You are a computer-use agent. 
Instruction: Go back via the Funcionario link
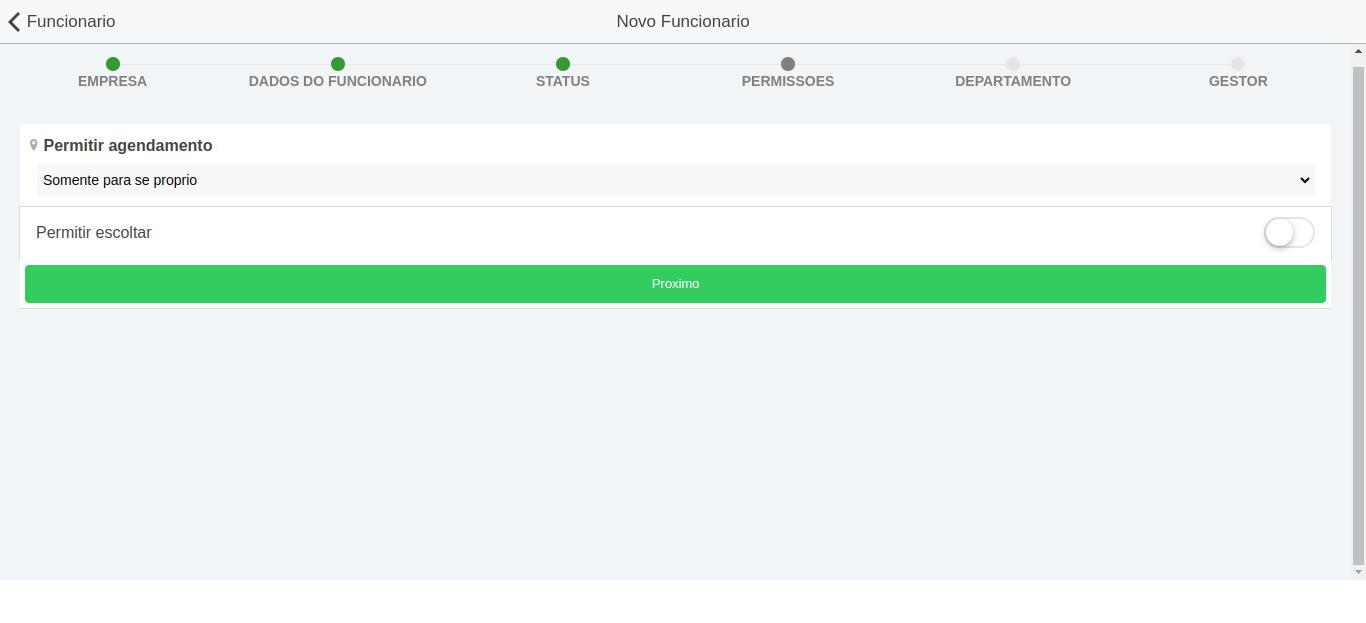[x=70, y=22]
